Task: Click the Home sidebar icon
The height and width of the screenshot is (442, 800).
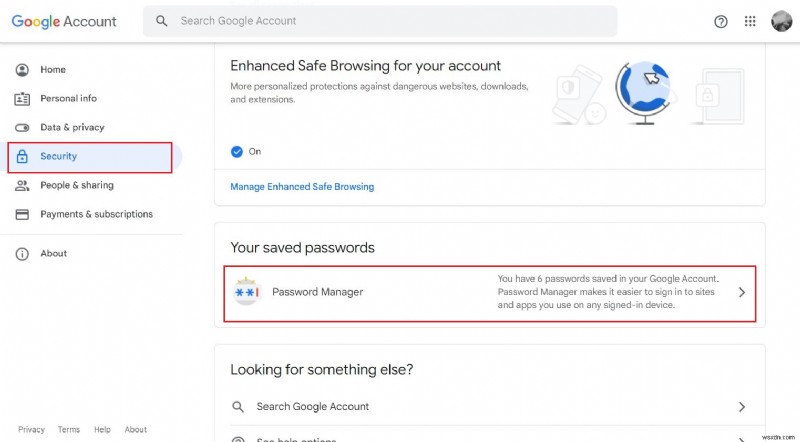Action: coord(22,69)
